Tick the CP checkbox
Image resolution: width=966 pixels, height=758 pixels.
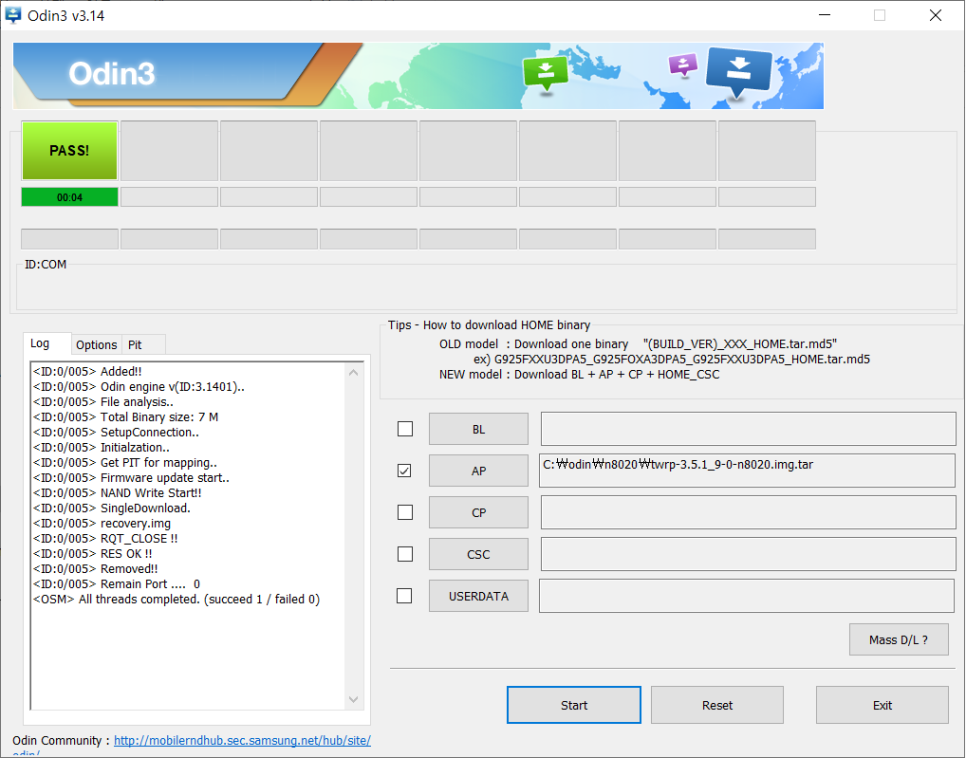pos(405,512)
